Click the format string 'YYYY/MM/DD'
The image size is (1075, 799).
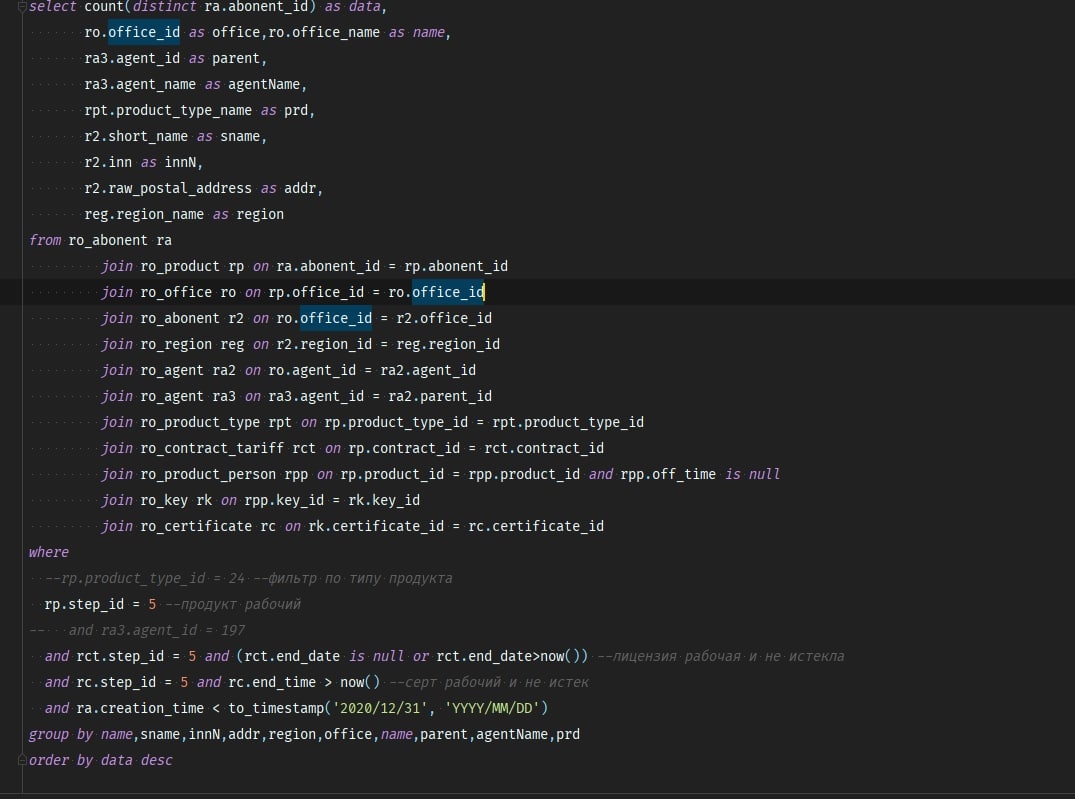click(492, 708)
